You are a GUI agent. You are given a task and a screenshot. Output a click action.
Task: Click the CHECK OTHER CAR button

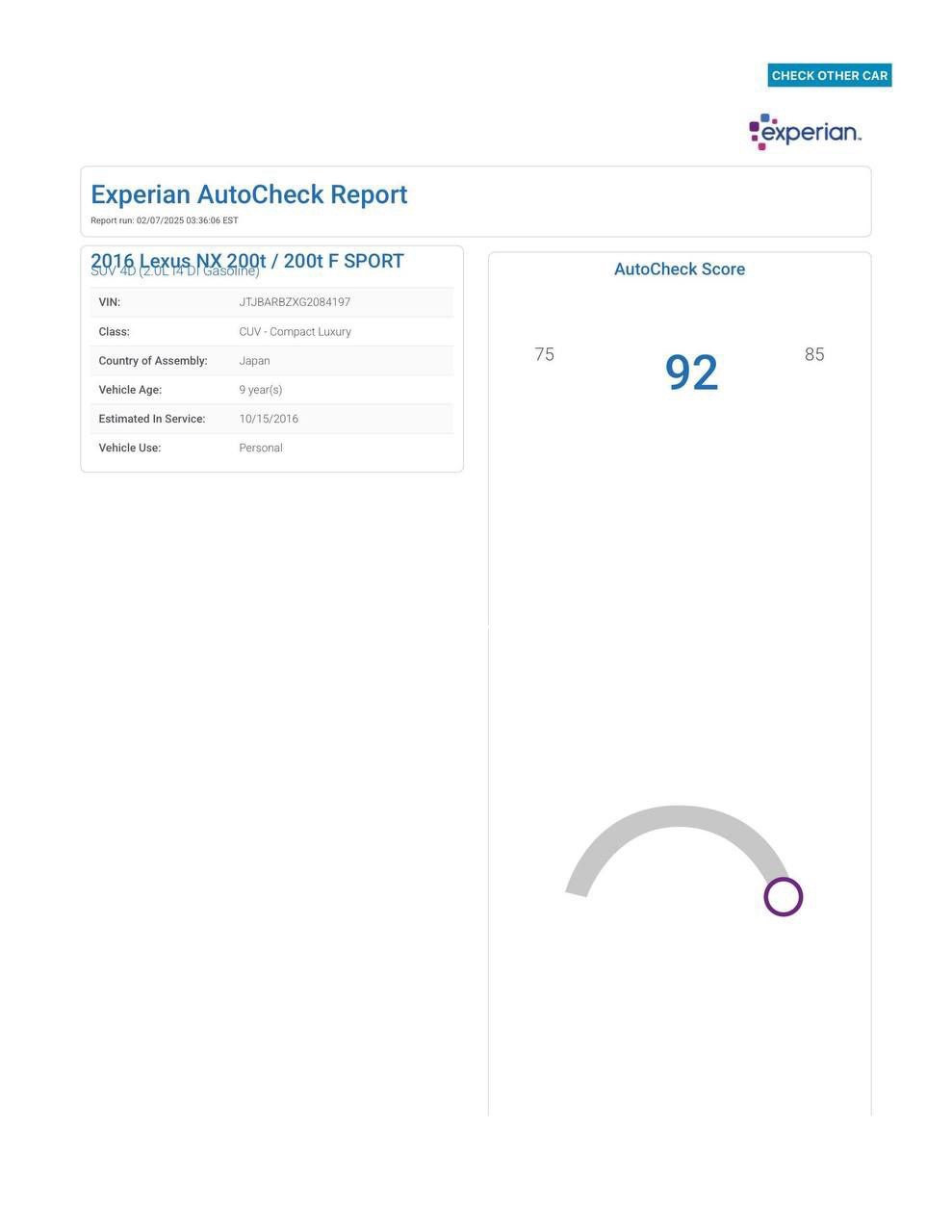coord(830,75)
